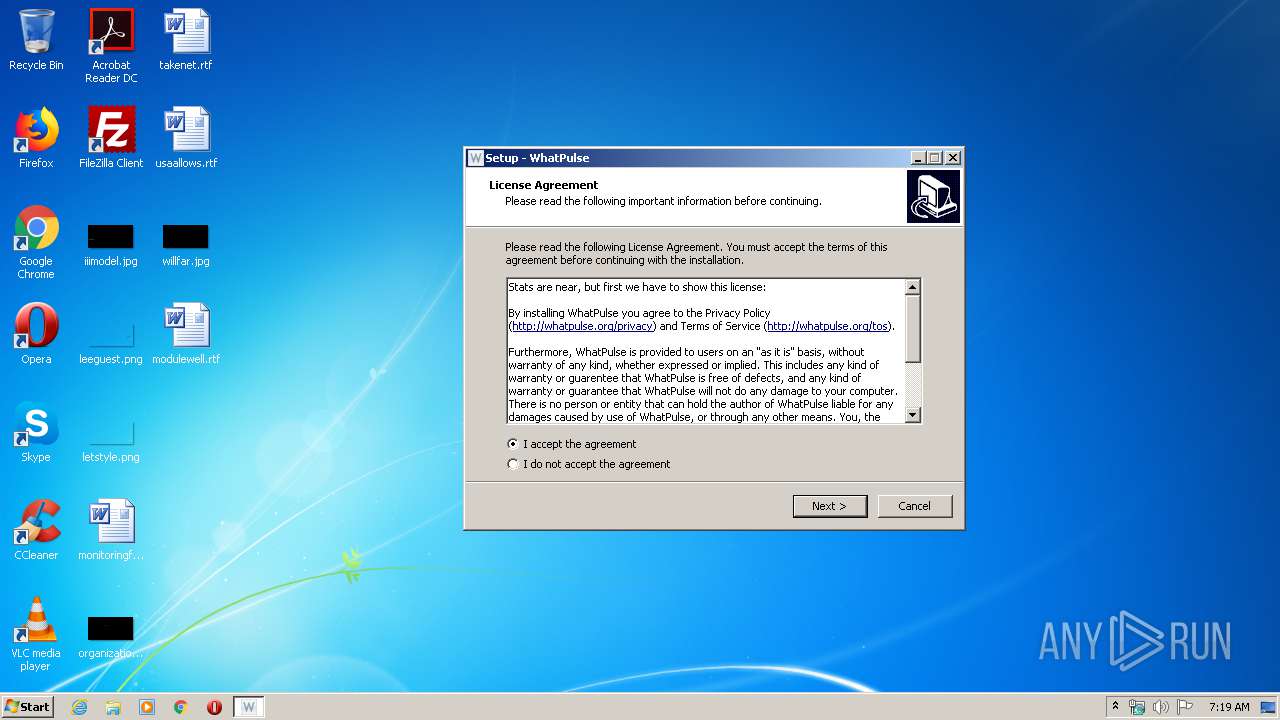Show hidden tray icons arrow
1280x720 pixels.
coord(1115,706)
